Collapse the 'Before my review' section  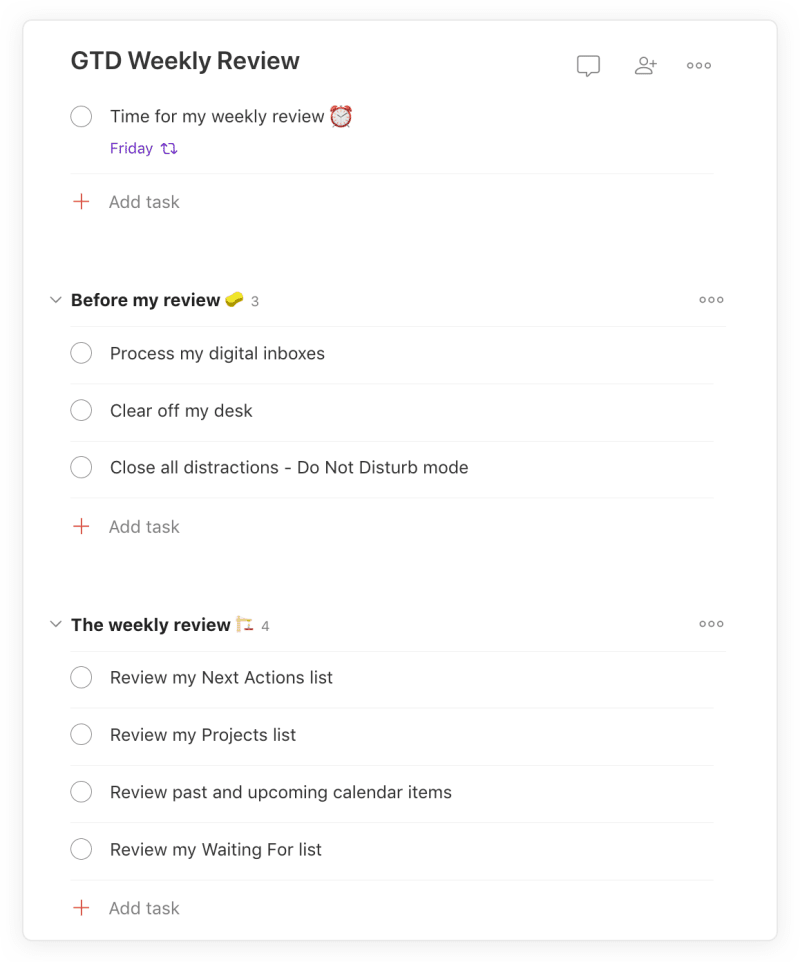[56, 299]
